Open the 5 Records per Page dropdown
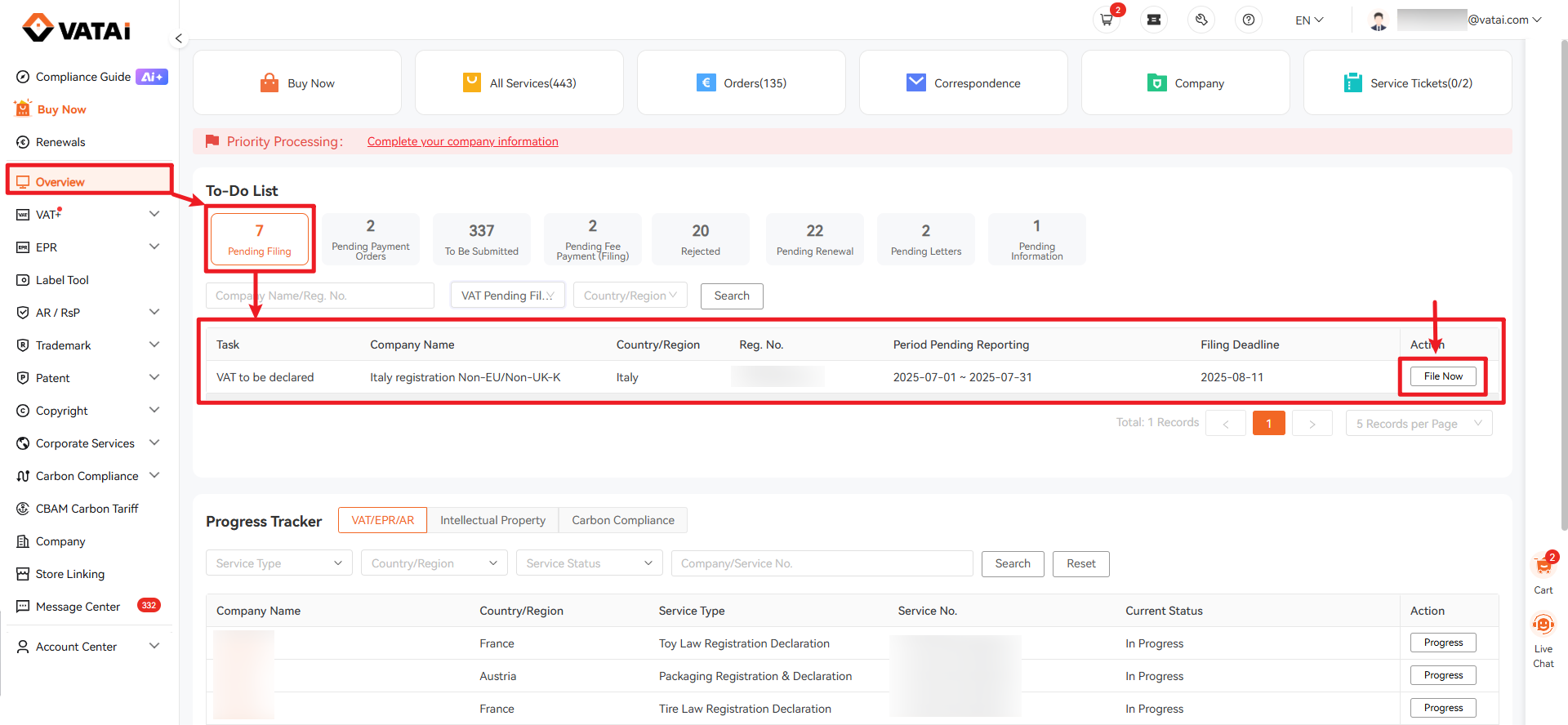 pyautogui.click(x=1419, y=424)
